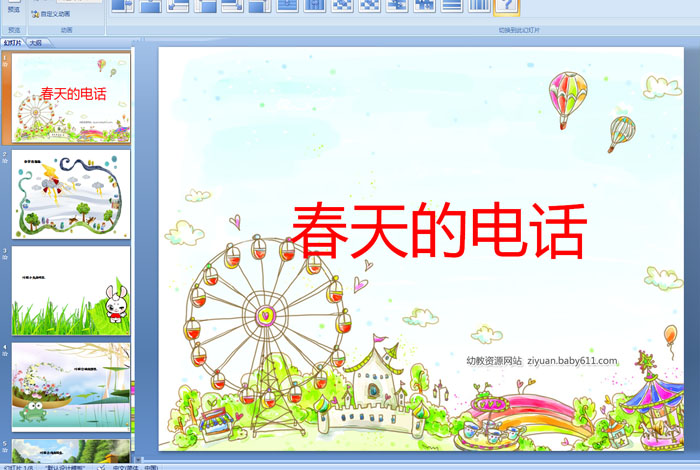Click the 预览 preview animation button
The width and height of the screenshot is (700, 470).
13,7
